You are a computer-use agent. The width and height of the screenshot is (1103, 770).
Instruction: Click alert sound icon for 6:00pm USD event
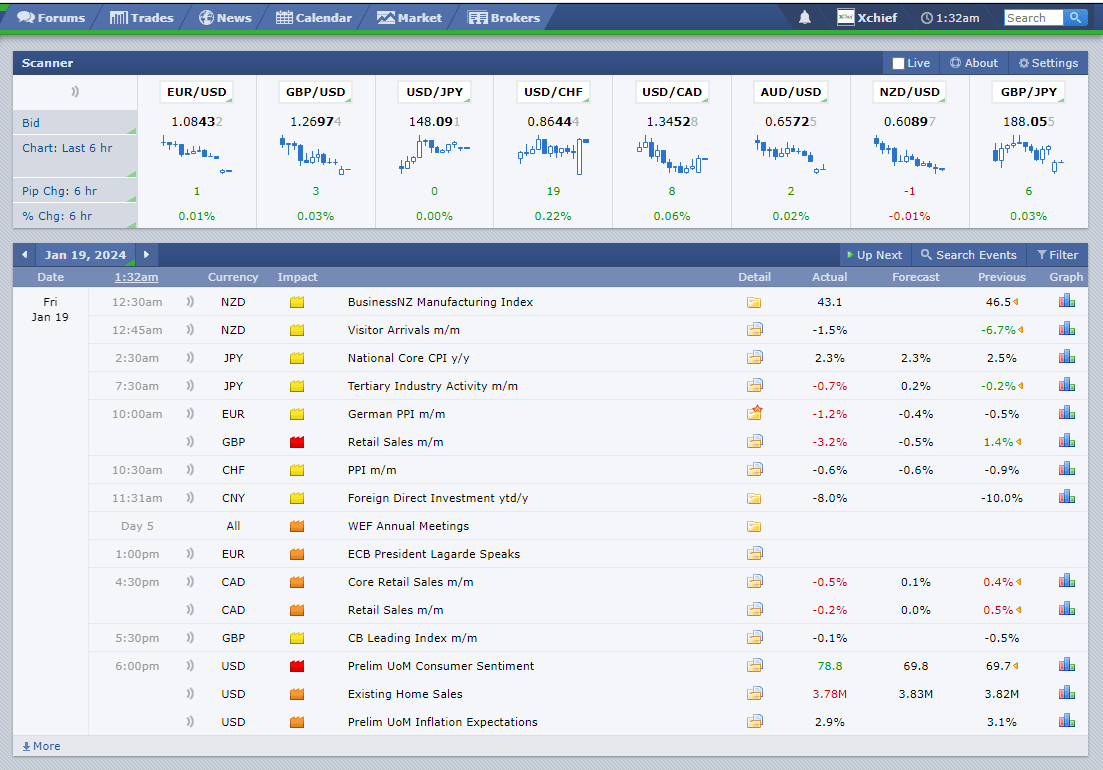pos(190,666)
